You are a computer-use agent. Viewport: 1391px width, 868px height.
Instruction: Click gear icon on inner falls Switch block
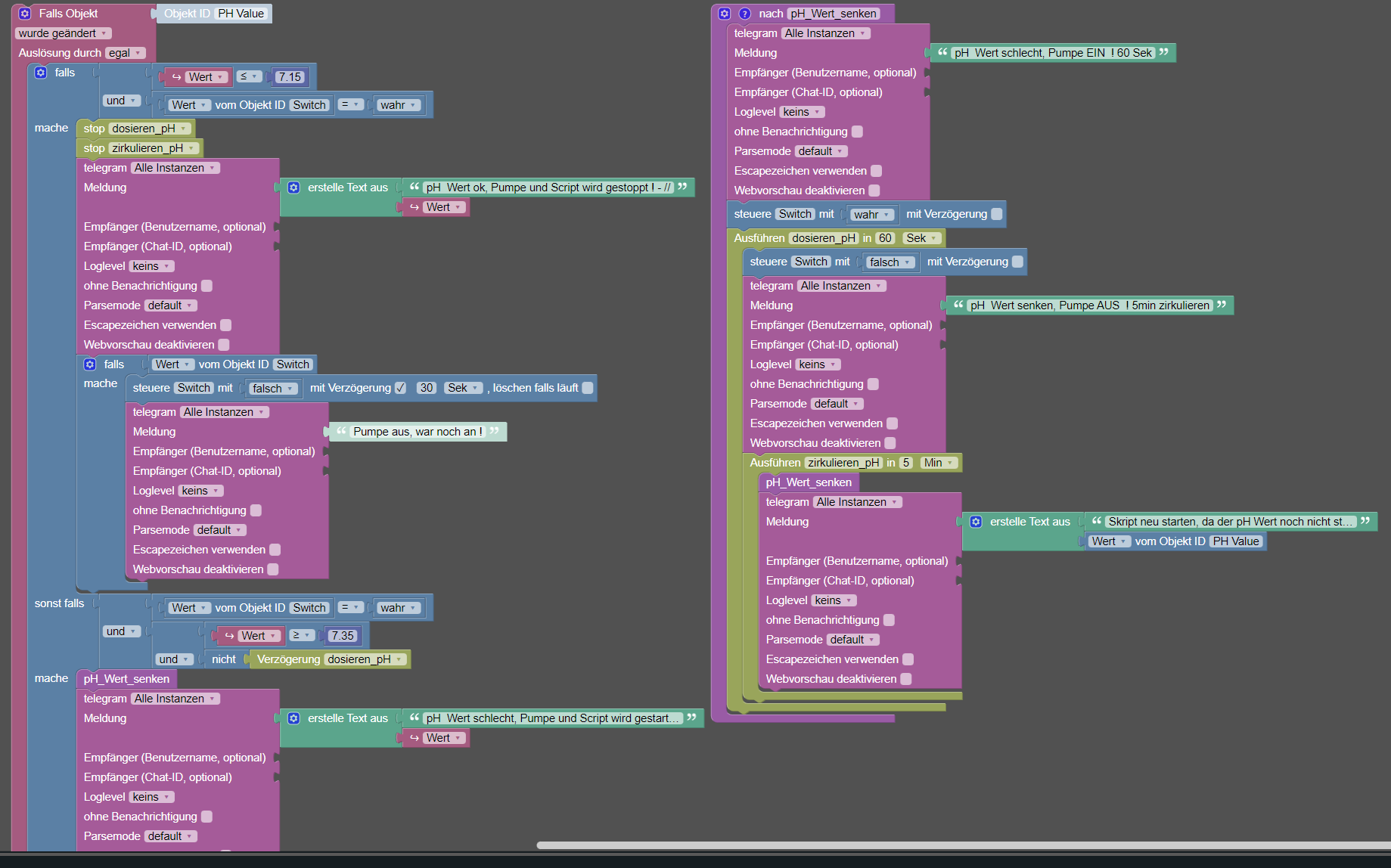point(90,364)
